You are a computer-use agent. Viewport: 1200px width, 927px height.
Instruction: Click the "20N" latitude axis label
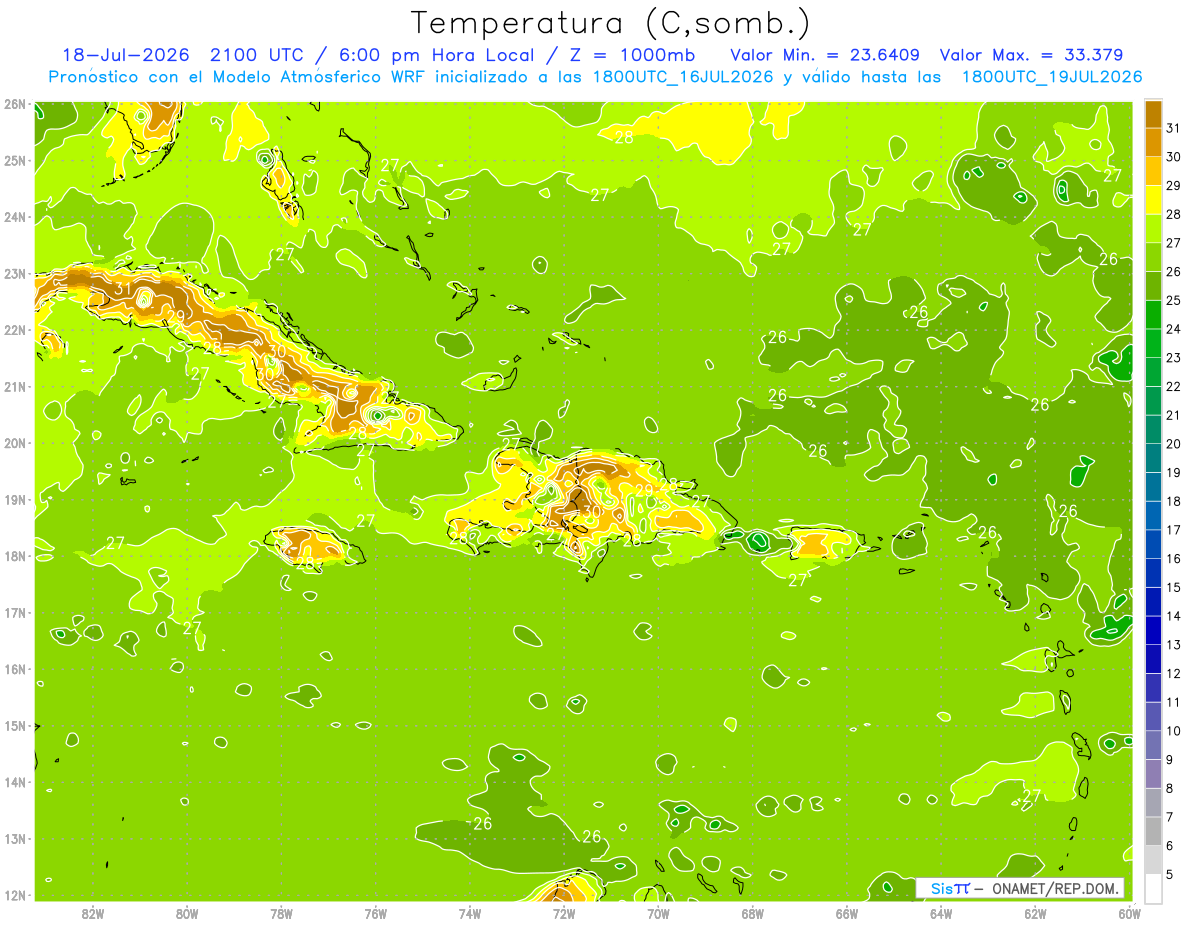click(15, 443)
